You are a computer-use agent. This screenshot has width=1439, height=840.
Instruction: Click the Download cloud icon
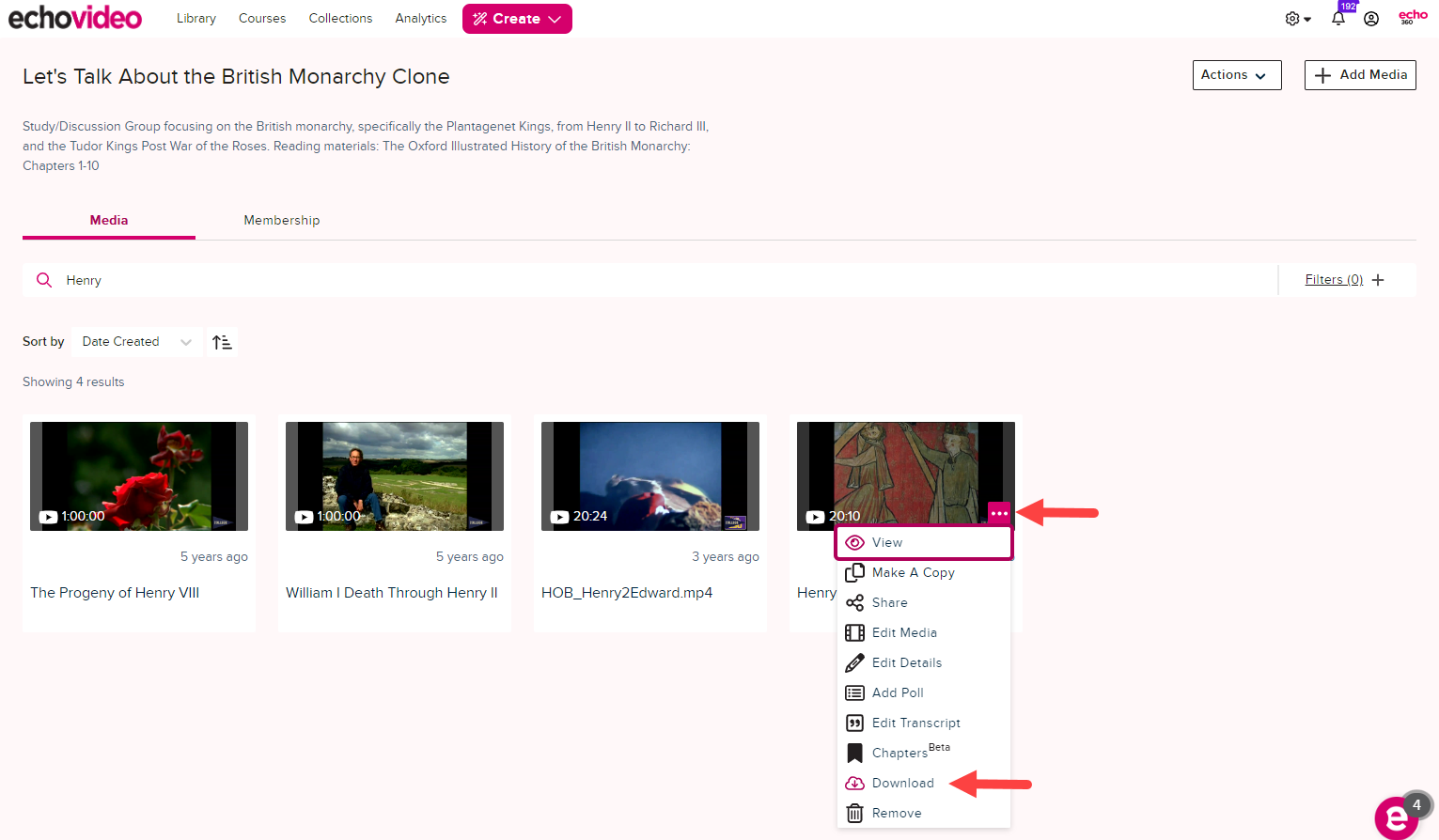point(854,783)
